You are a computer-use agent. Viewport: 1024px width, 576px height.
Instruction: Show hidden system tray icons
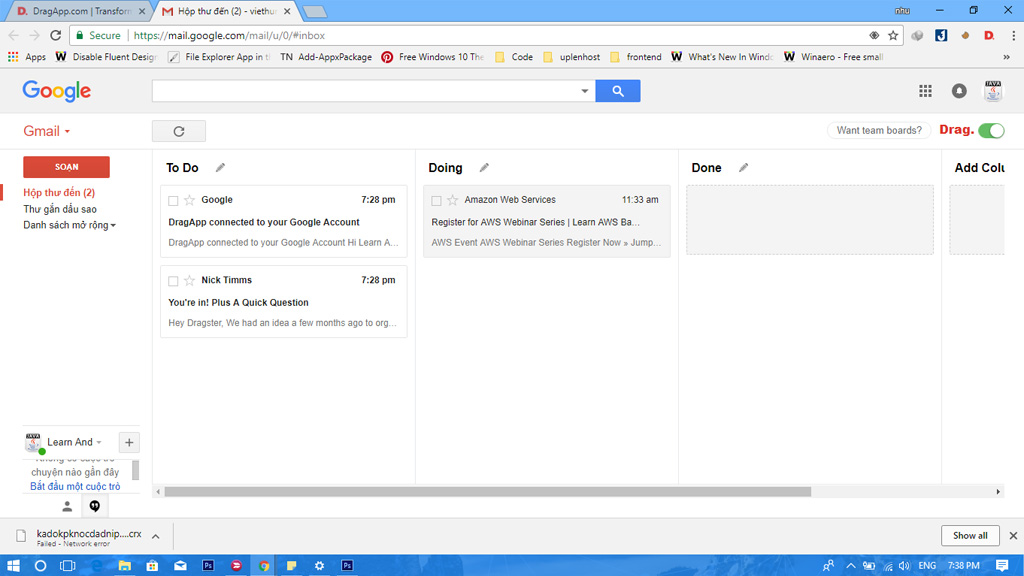850,566
